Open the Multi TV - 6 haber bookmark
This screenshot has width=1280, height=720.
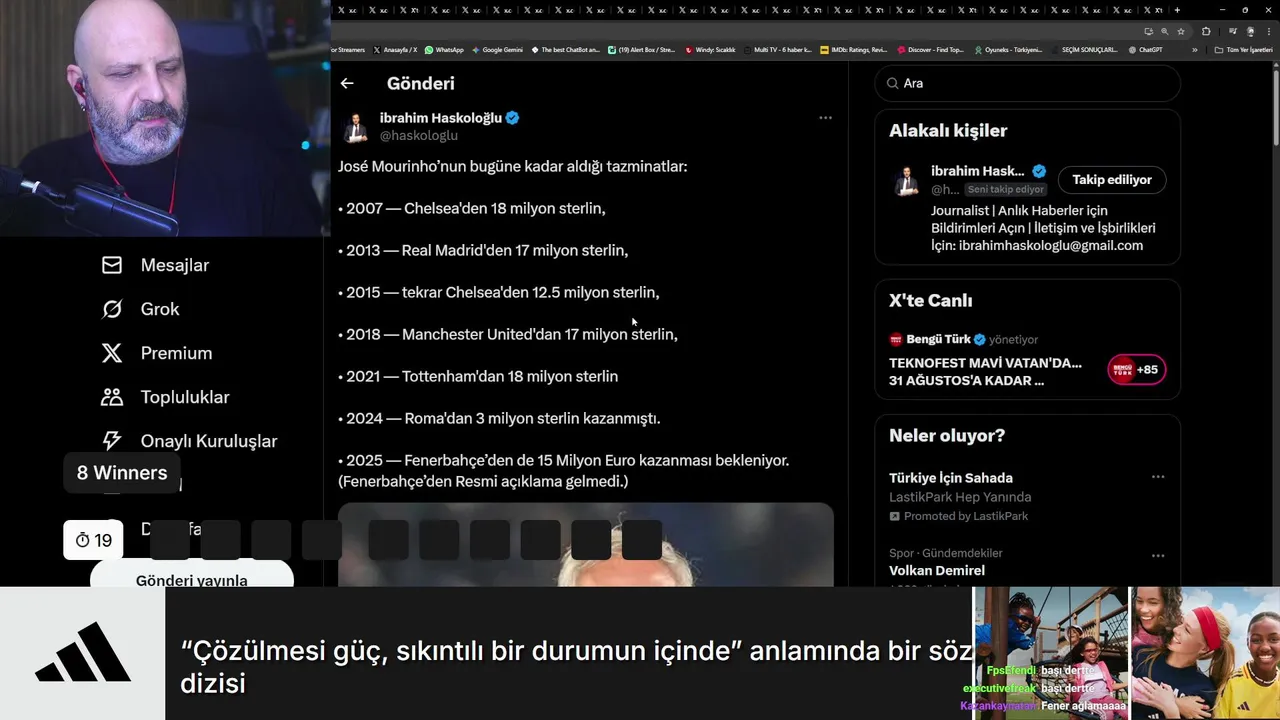(x=777, y=50)
